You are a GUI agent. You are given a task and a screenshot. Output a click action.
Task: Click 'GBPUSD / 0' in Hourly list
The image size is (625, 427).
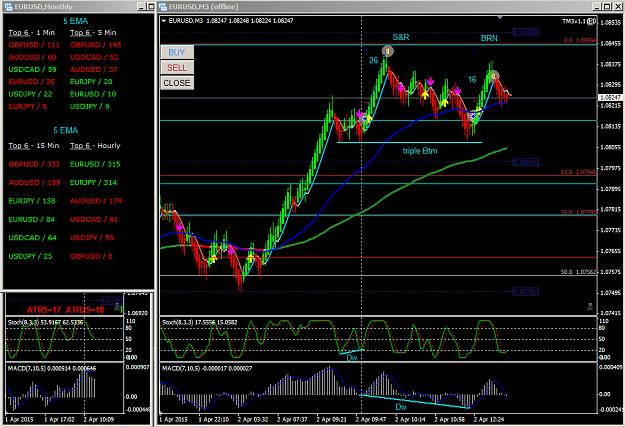91,256
